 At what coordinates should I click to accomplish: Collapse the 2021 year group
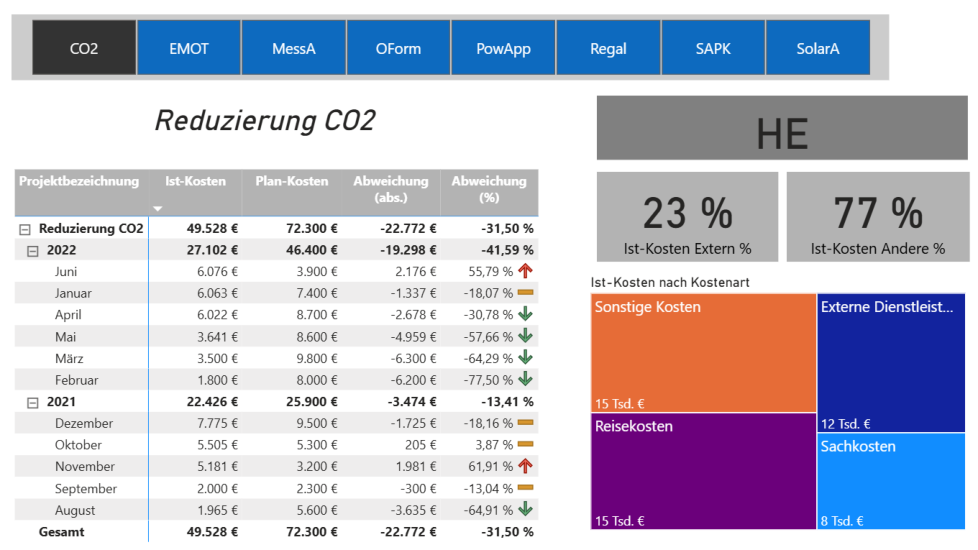tap(33, 402)
